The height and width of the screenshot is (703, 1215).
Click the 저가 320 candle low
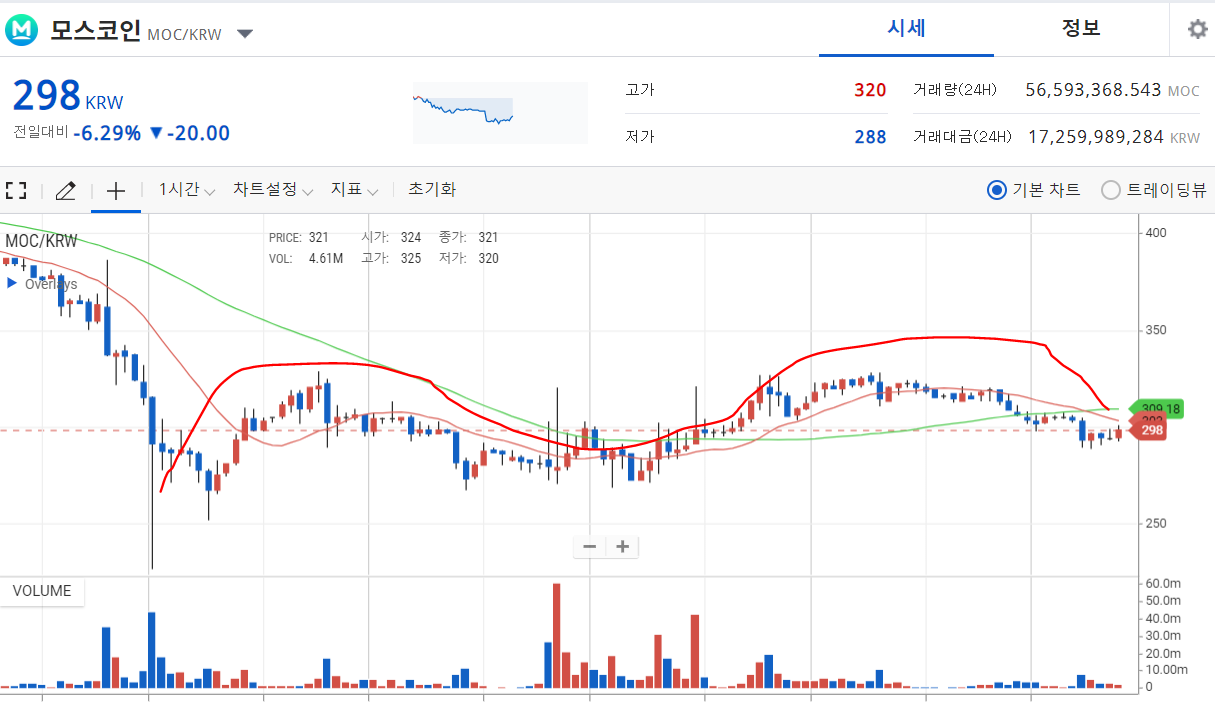[x=468, y=258]
